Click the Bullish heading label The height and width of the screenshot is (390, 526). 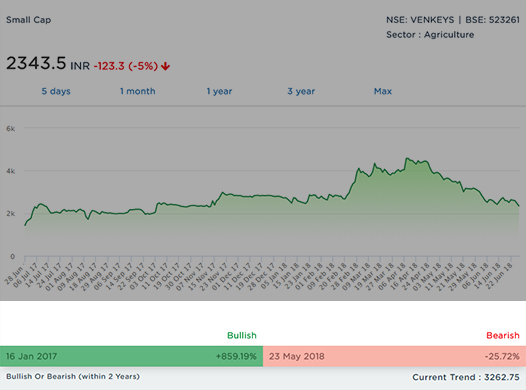coord(242,335)
